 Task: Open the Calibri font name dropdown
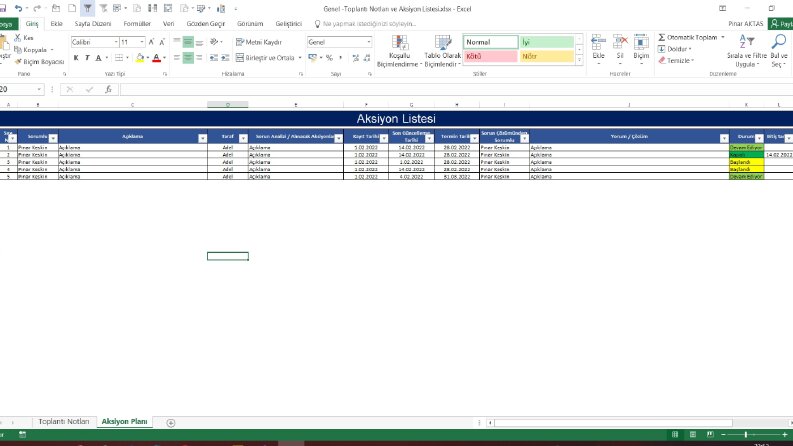[x=116, y=42]
